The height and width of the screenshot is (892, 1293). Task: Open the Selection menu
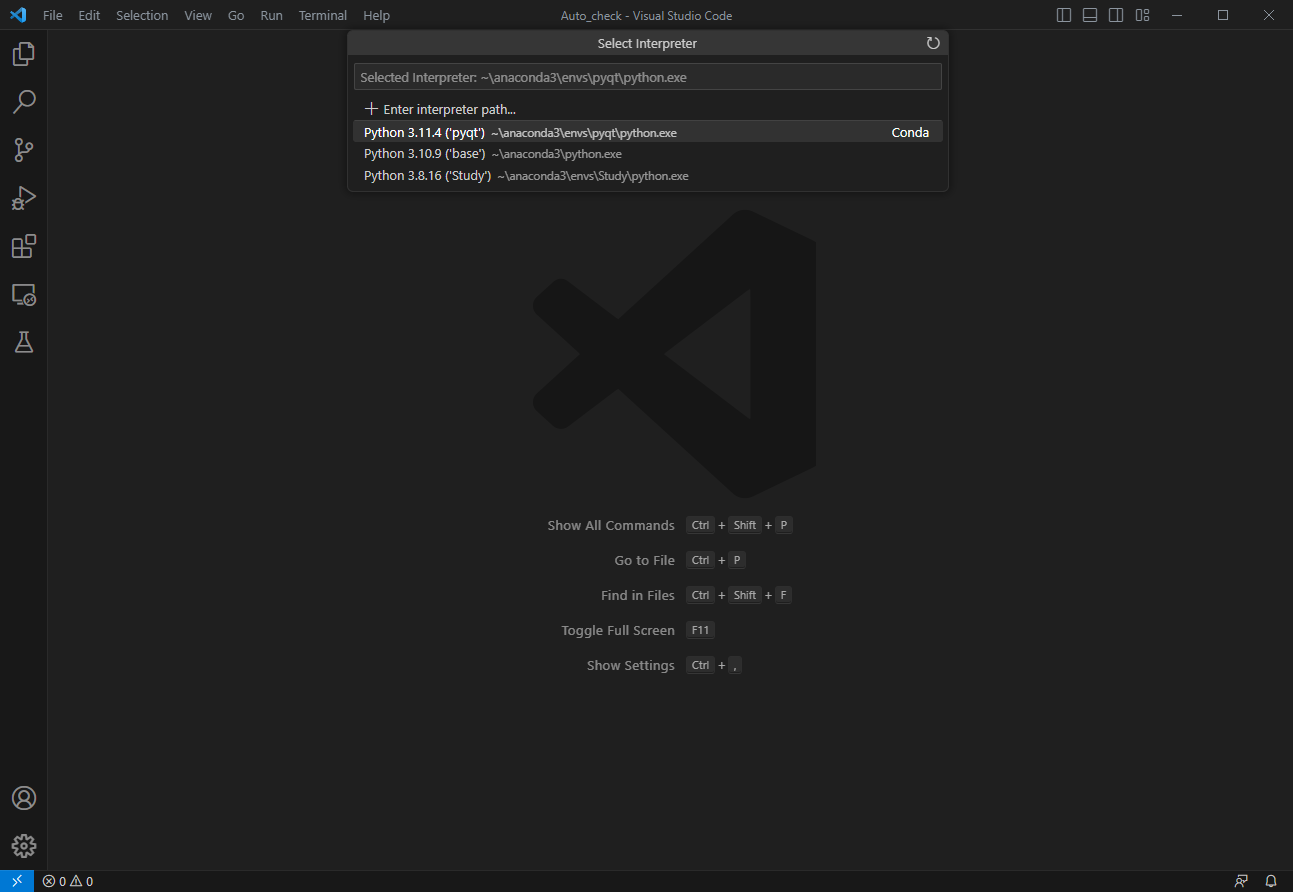(142, 15)
